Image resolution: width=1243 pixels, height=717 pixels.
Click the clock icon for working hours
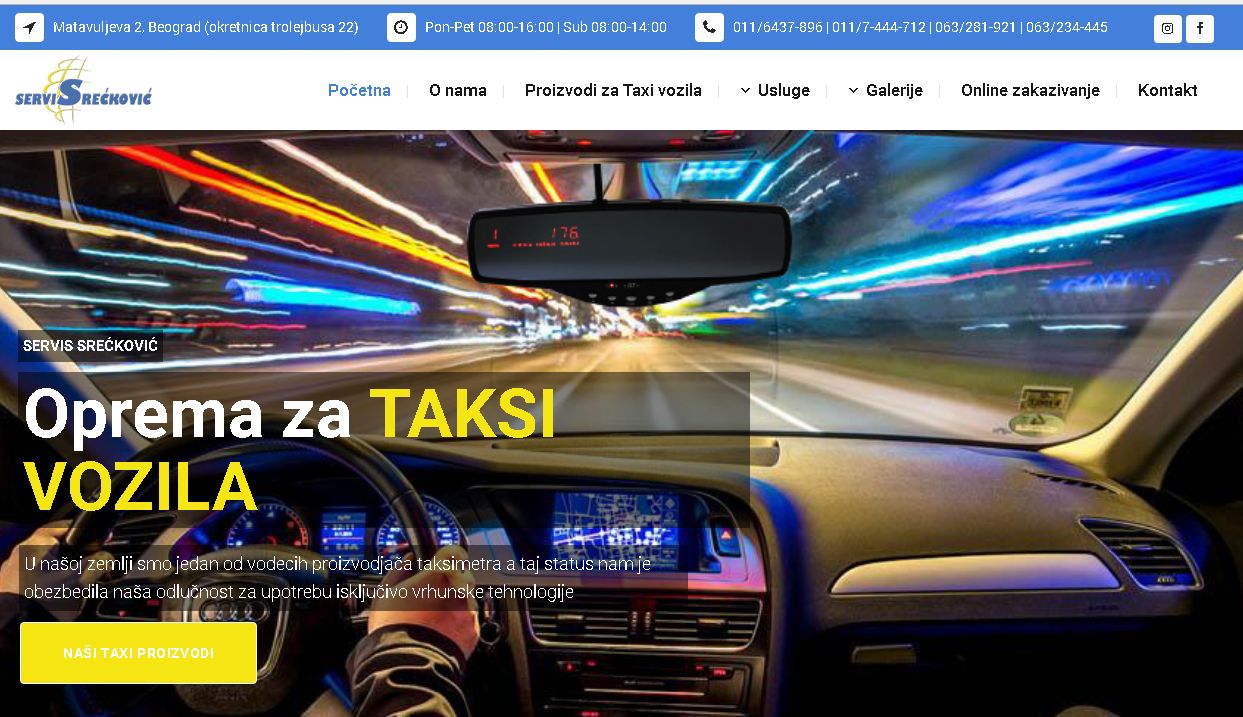pyautogui.click(x=401, y=28)
